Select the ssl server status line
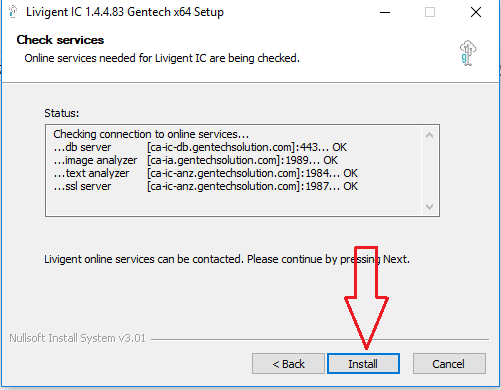The height and width of the screenshot is (390, 501). click(x=205, y=186)
